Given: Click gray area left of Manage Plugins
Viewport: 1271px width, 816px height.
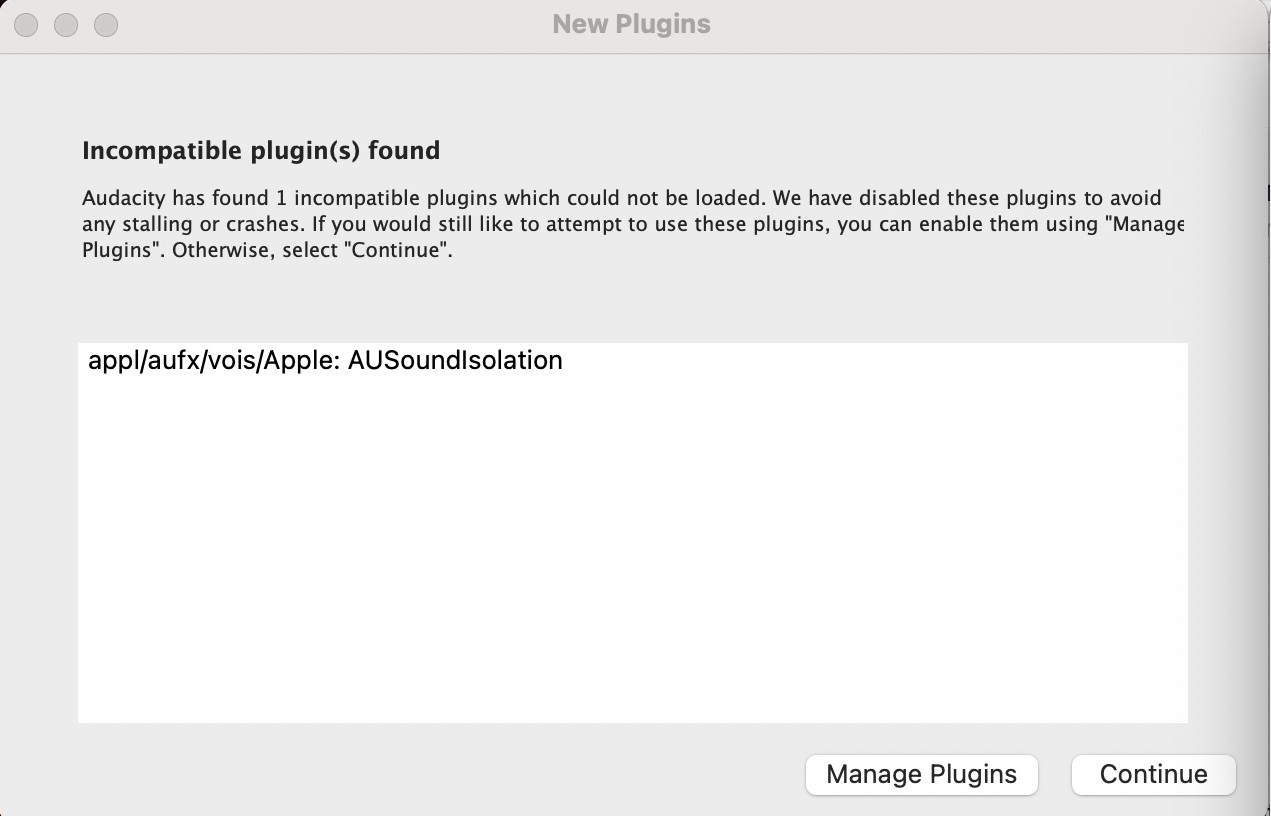Looking at the screenshot, I should (450, 774).
